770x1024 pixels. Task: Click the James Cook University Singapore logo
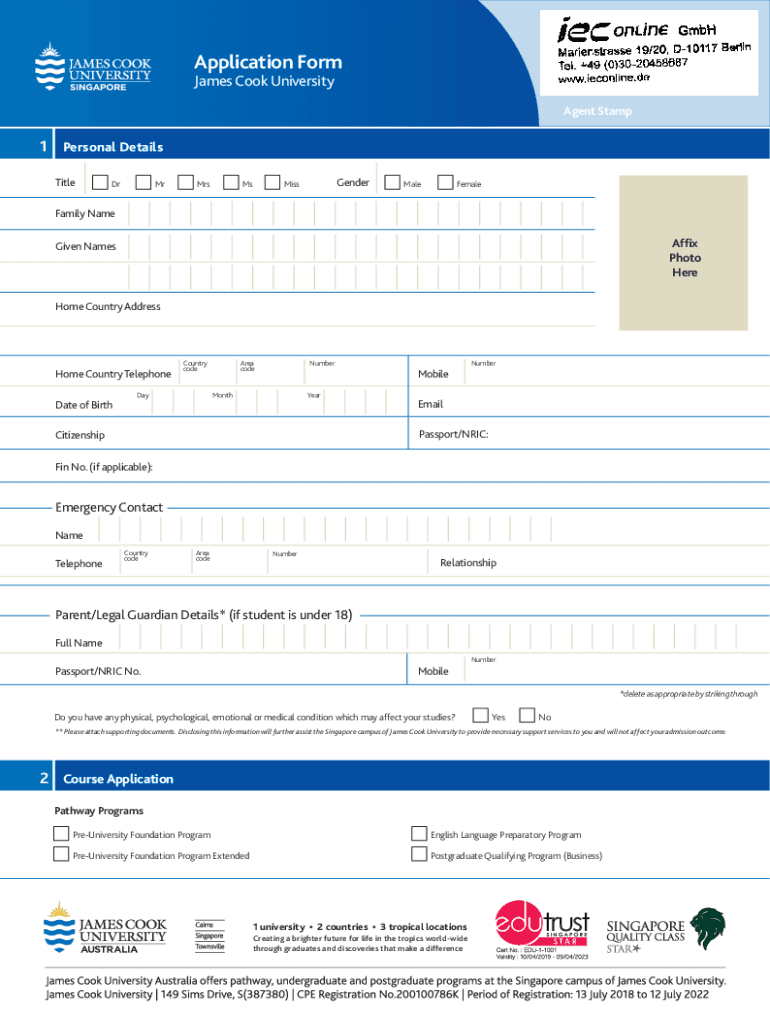93,68
